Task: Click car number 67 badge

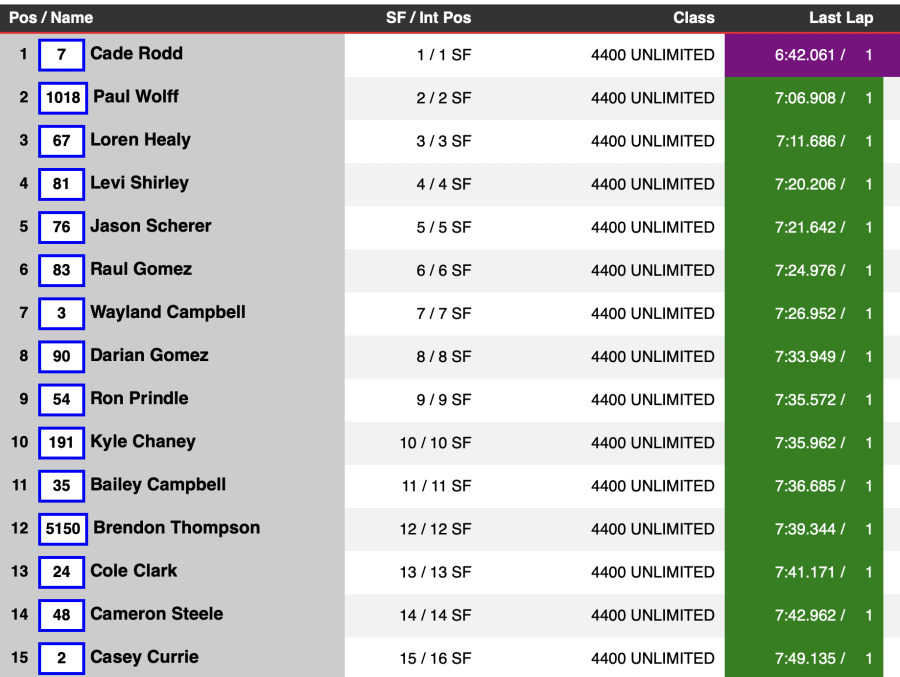Action: tap(61, 141)
